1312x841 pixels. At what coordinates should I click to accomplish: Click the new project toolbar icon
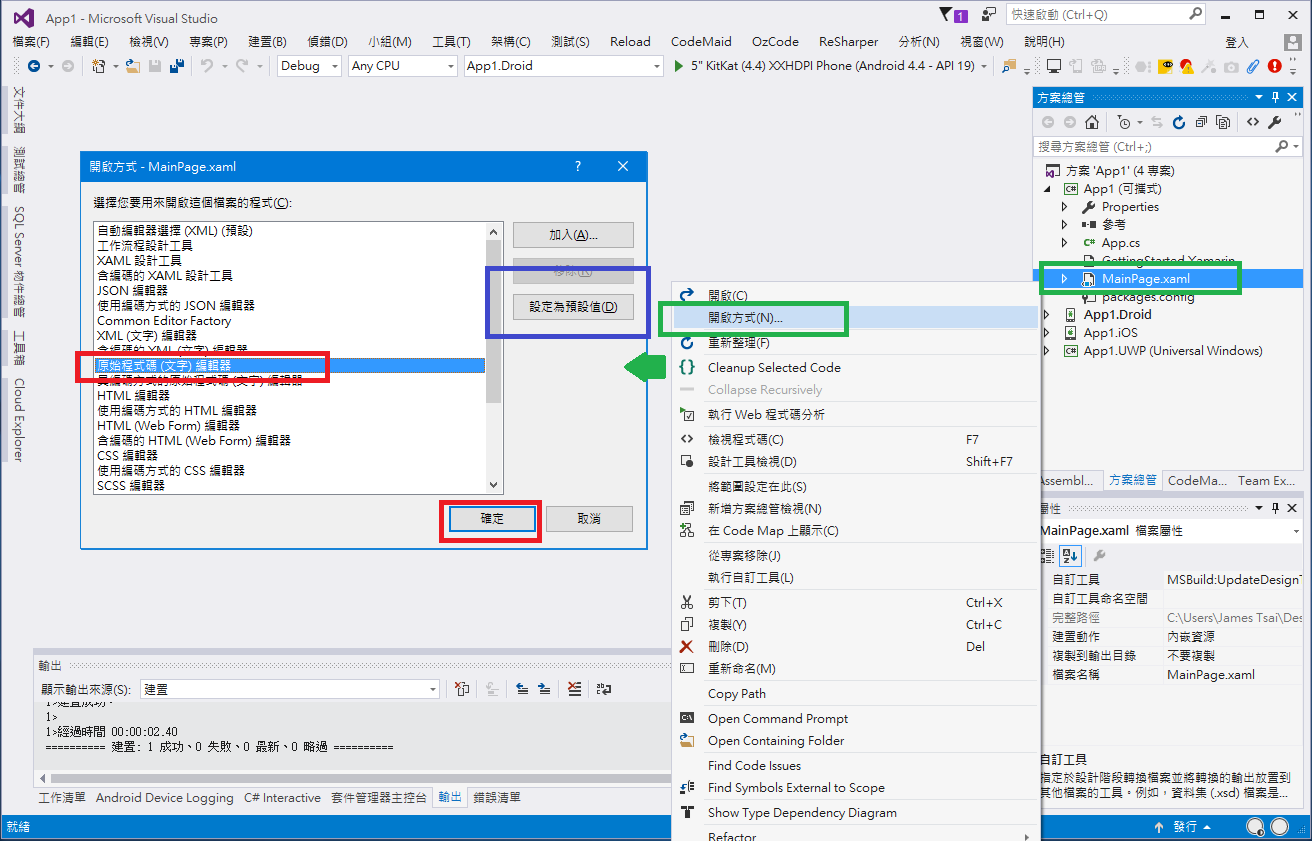98,66
